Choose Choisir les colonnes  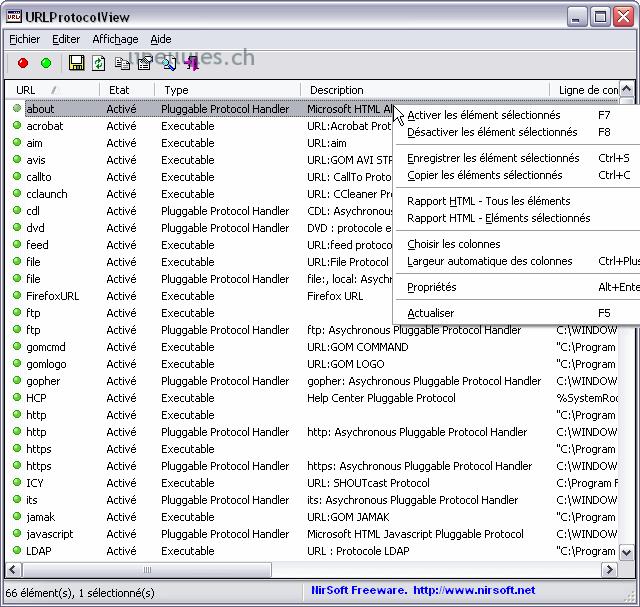click(516, 244)
